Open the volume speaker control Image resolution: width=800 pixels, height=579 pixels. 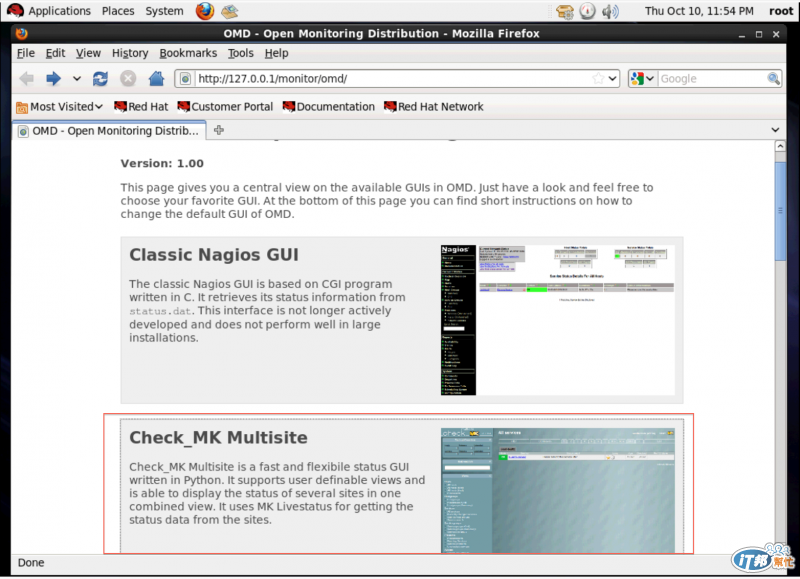(610, 11)
